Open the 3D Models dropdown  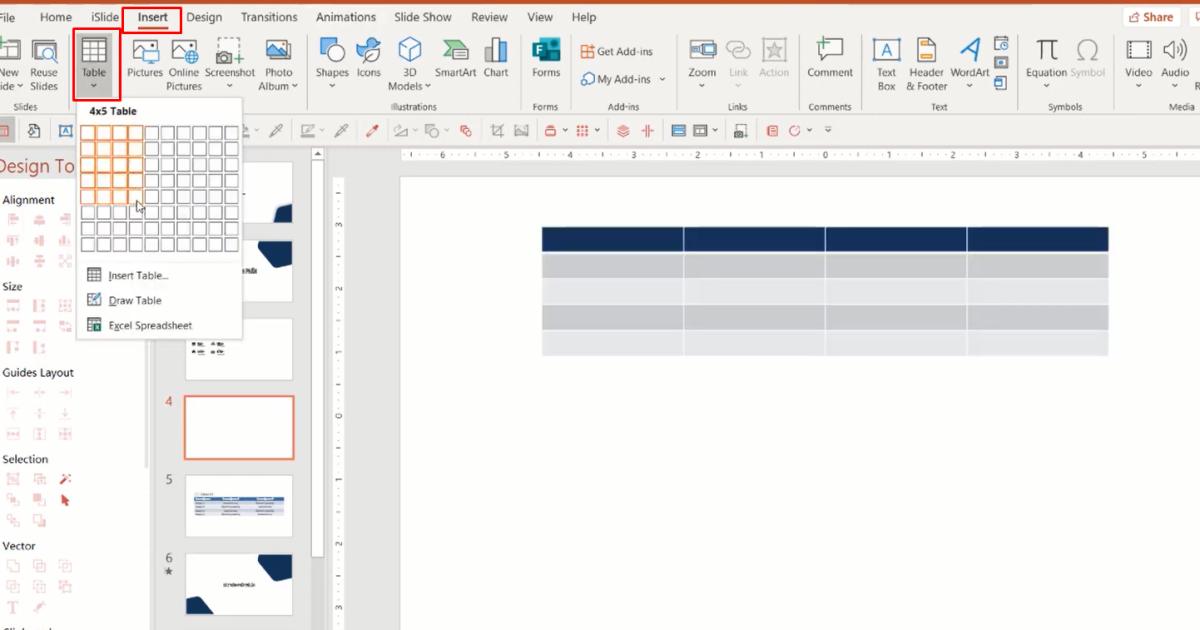[x=409, y=64]
